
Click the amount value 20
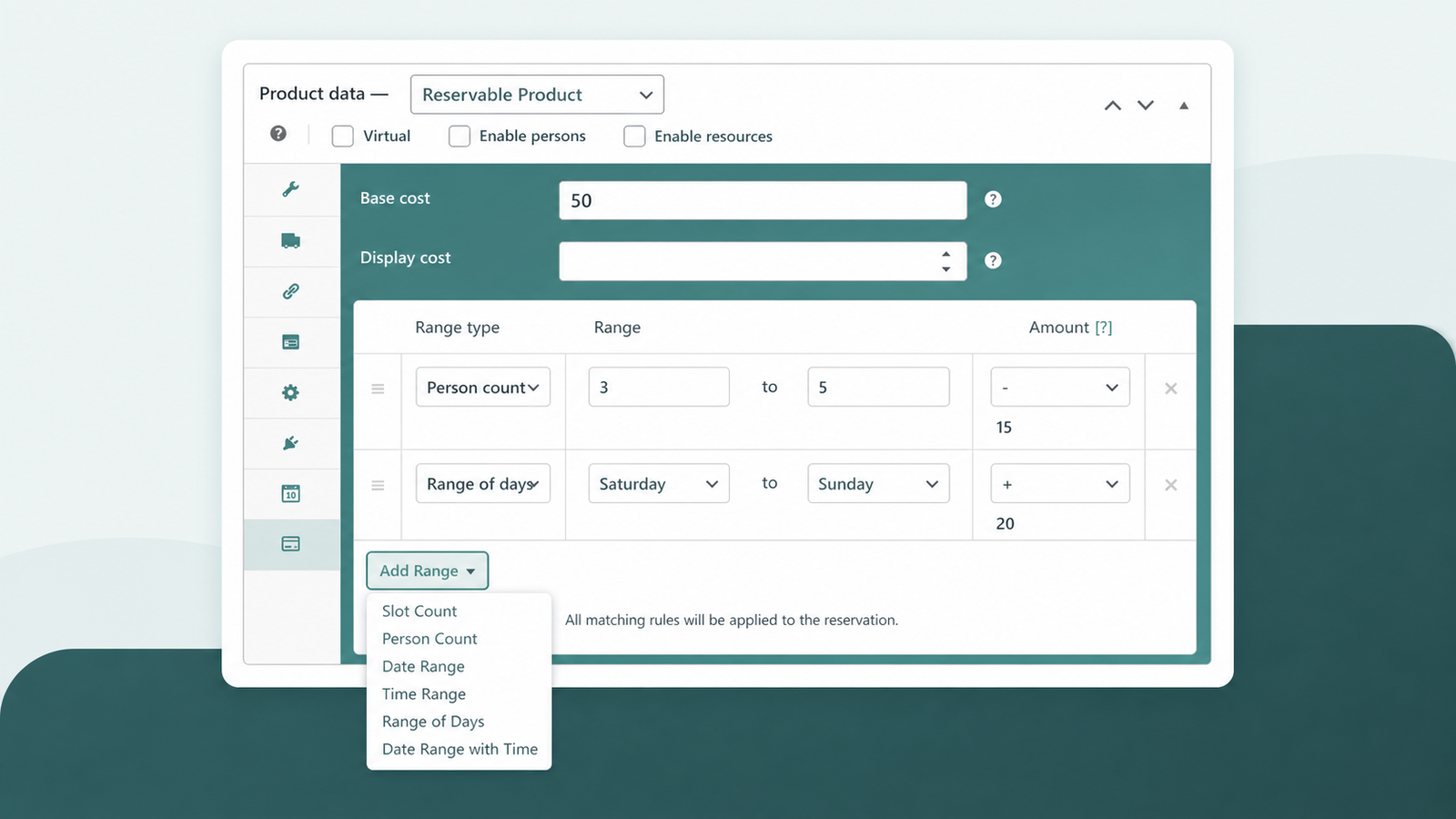1005,524
